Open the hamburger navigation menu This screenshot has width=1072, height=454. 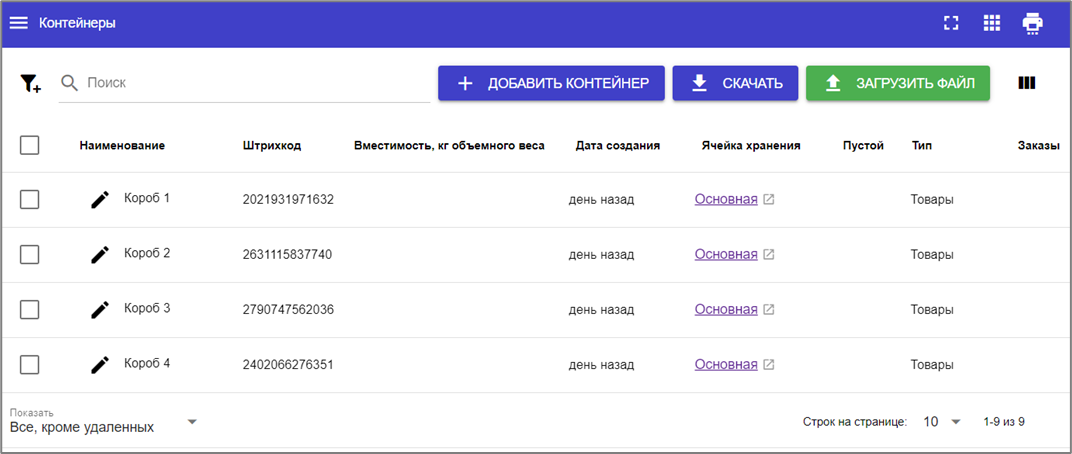(x=19, y=23)
